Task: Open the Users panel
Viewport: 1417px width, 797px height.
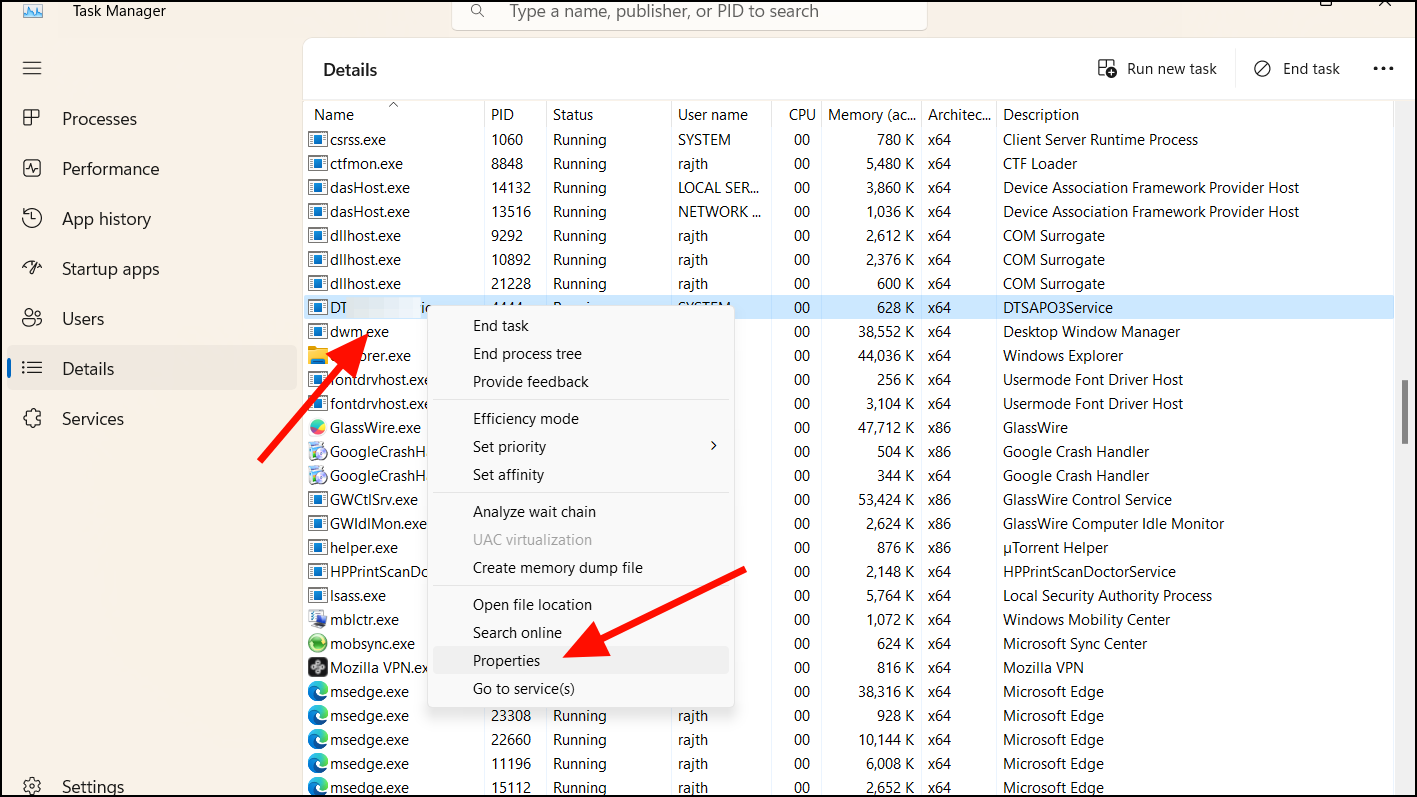Action: (82, 318)
